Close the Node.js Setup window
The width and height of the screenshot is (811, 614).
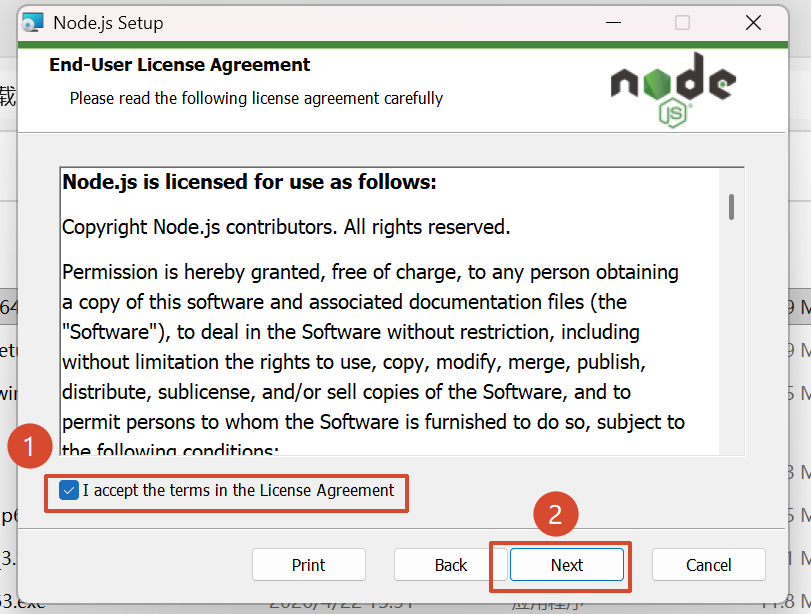(753, 22)
